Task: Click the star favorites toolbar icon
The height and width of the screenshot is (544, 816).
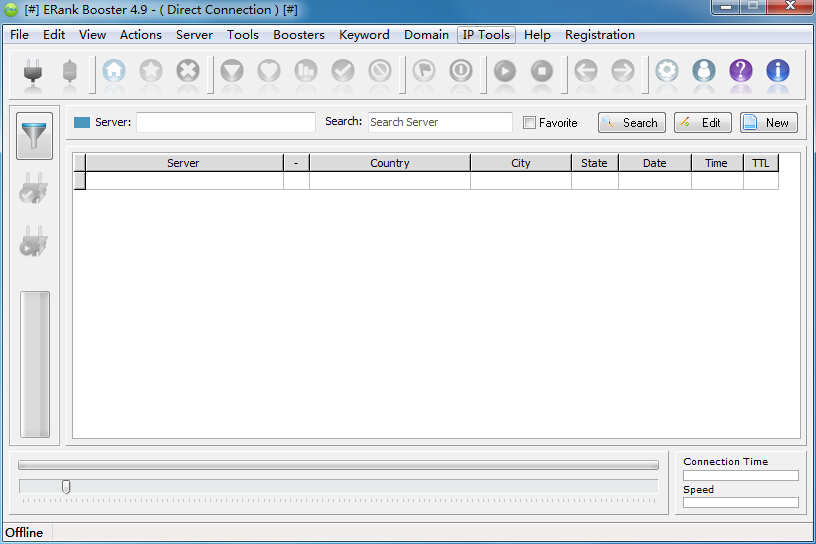Action: pos(151,71)
